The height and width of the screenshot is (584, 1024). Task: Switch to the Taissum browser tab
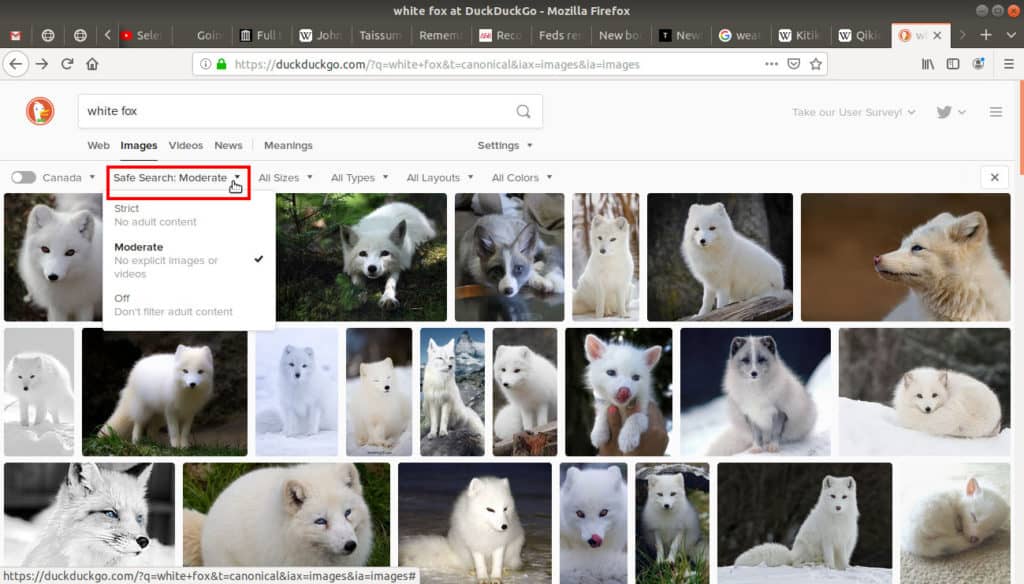coord(379,35)
